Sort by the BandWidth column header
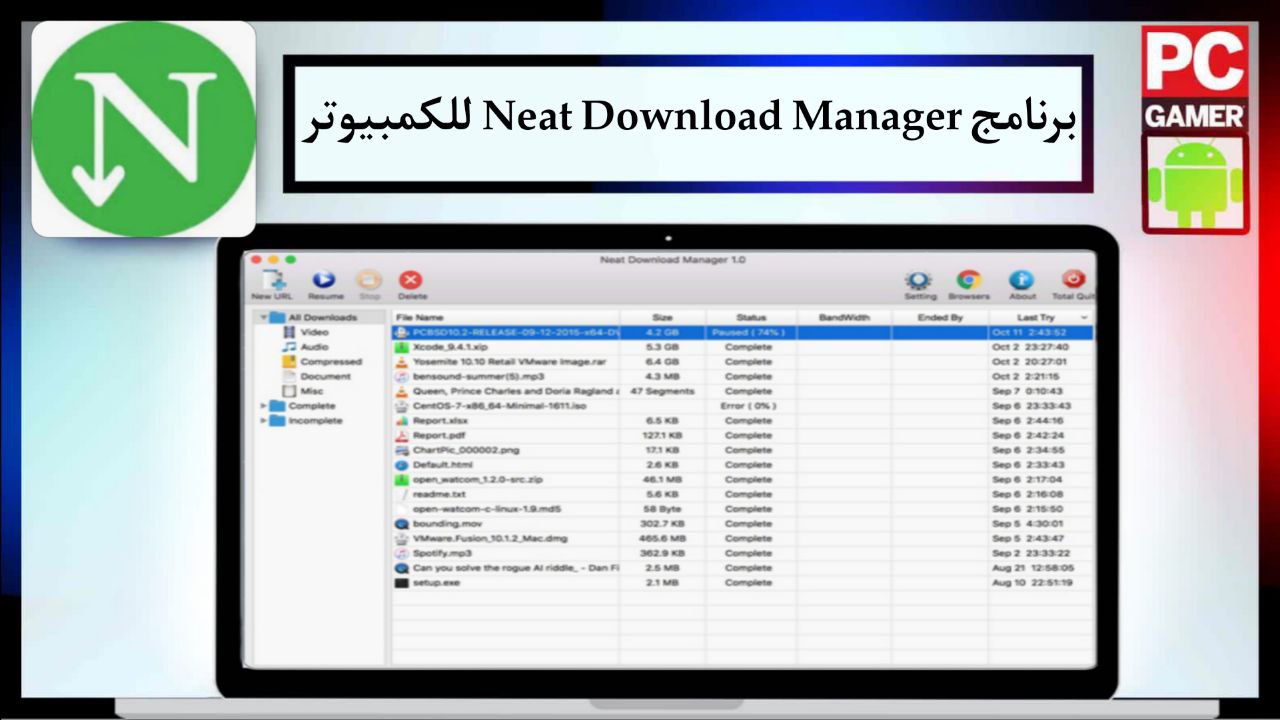 [x=844, y=317]
